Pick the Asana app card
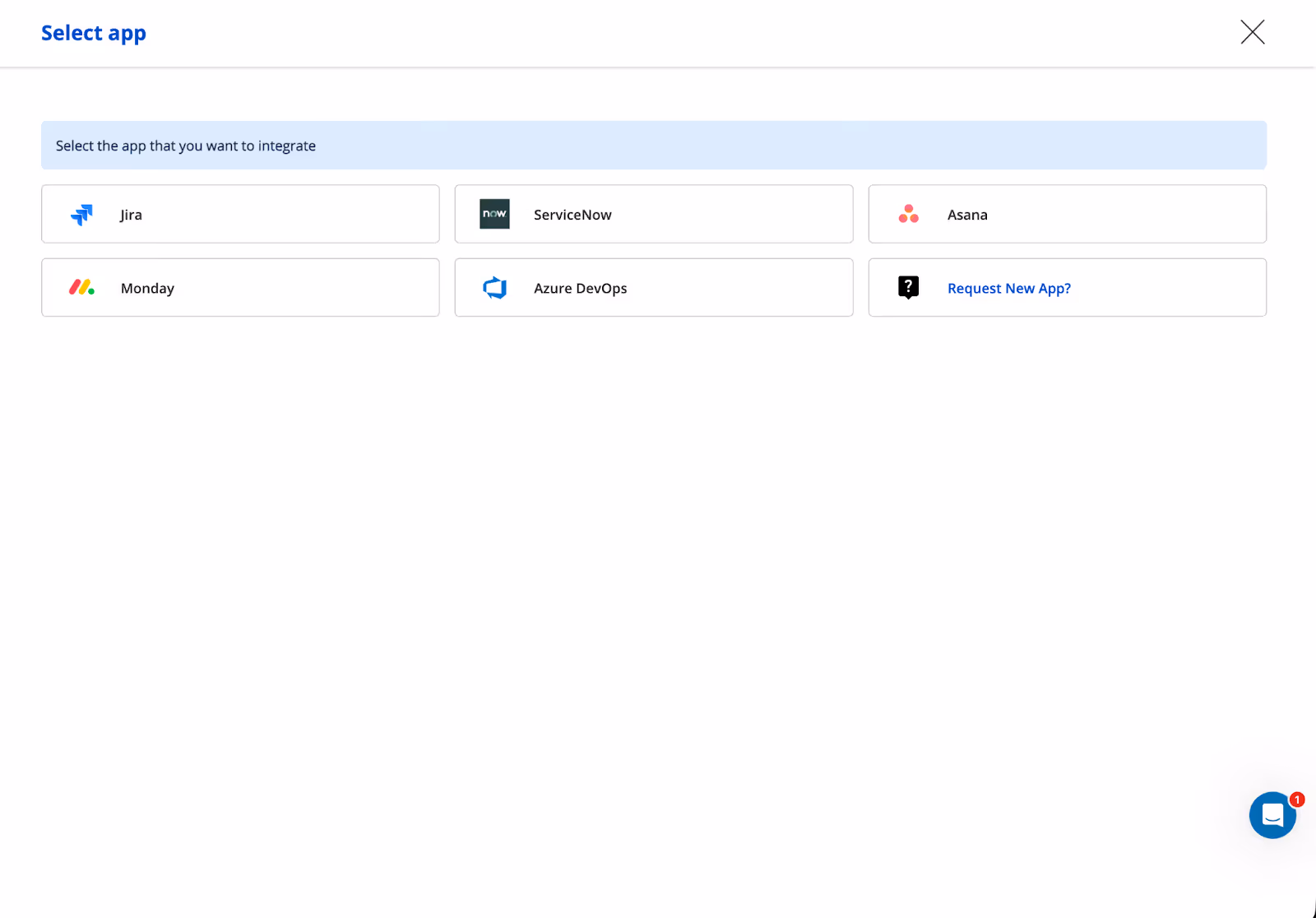1316x918 pixels. pos(1068,214)
